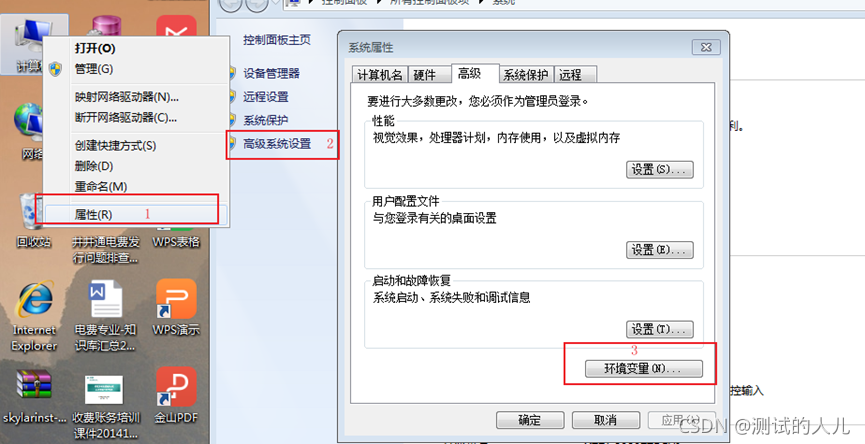Close the 系统属性 dialog
This screenshot has height=444, width=865.
706,47
